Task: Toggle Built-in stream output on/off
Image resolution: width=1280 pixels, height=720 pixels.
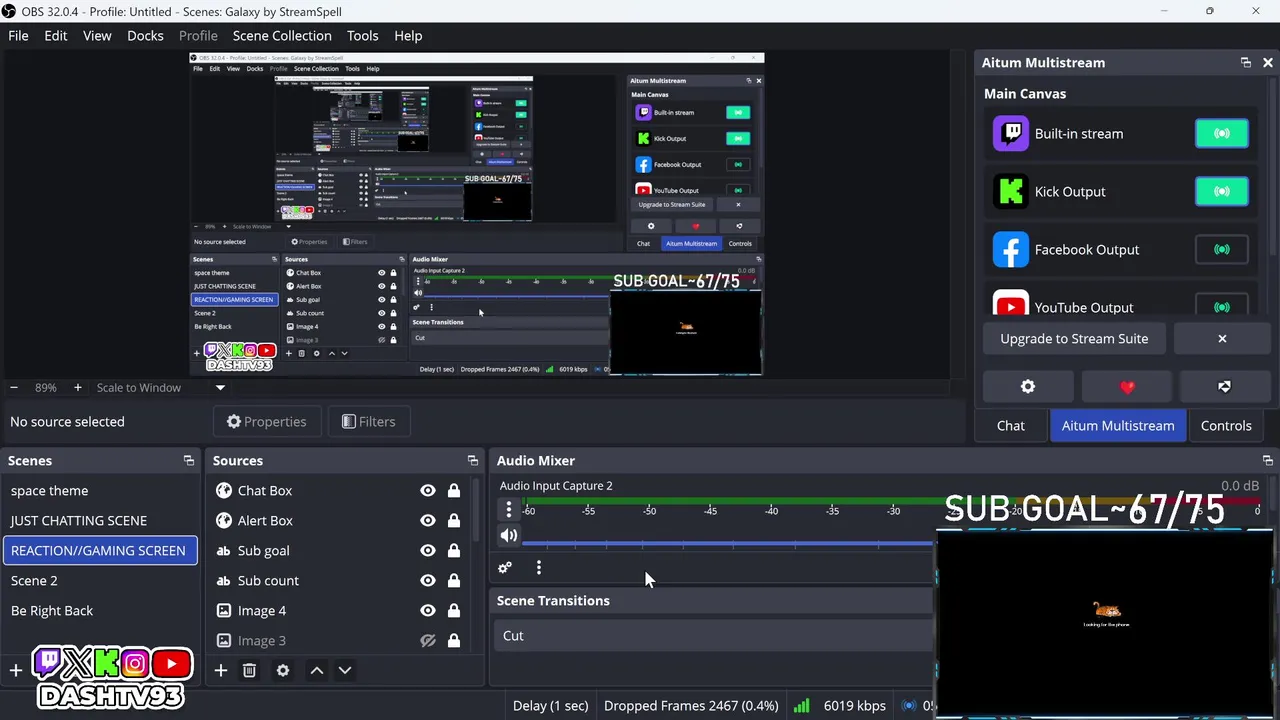Action: pos(1222,133)
